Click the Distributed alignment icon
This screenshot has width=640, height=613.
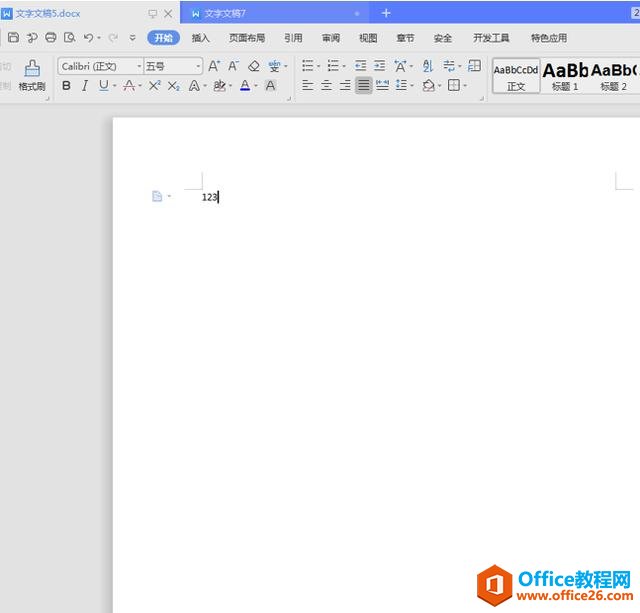382,85
